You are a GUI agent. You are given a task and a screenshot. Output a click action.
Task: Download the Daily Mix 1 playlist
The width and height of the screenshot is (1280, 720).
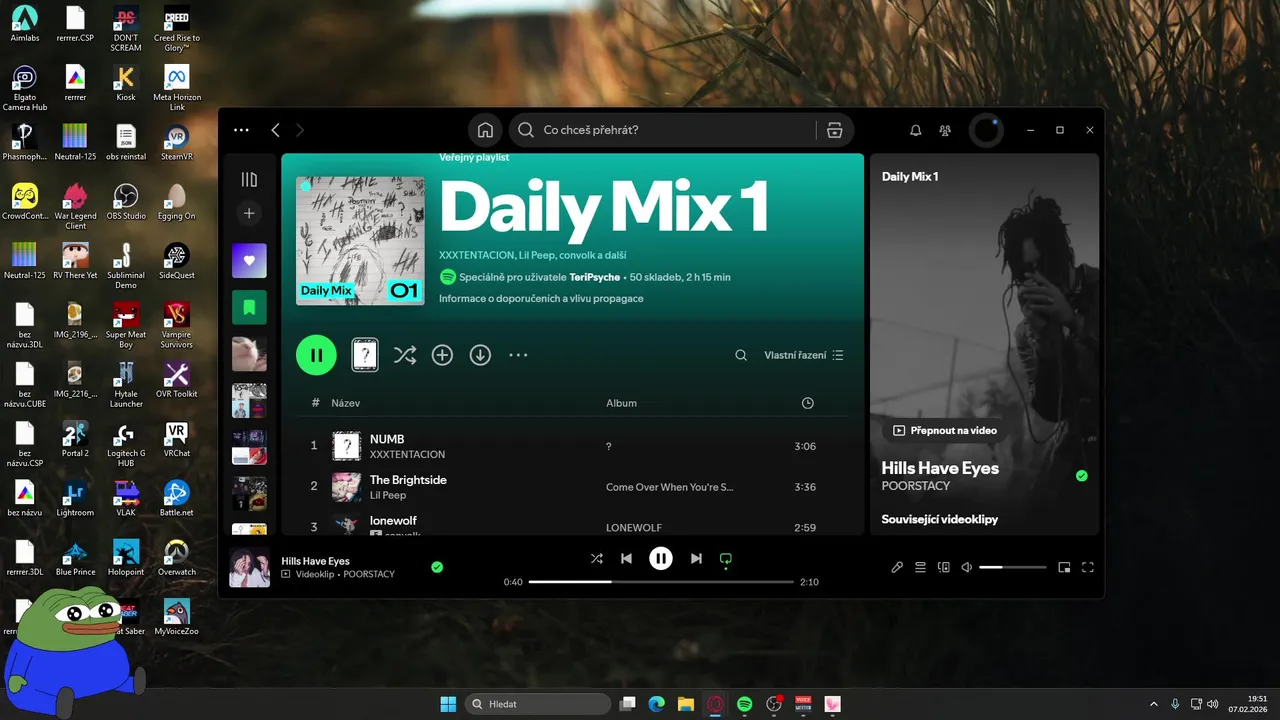click(480, 355)
